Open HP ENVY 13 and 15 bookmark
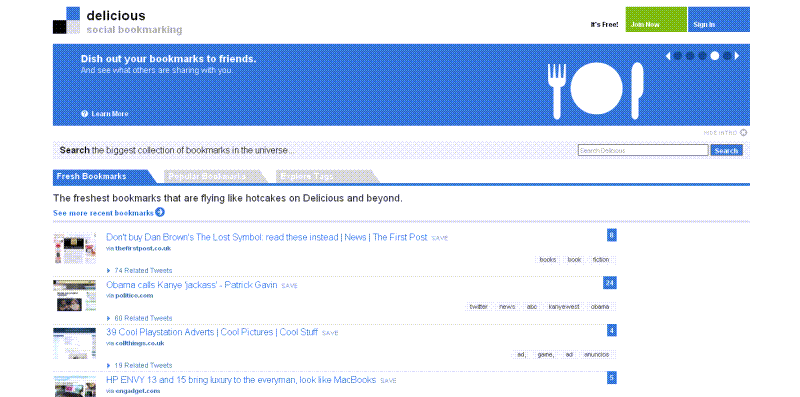This screenshot has width=800, height=397. click(x=241, y=380)
